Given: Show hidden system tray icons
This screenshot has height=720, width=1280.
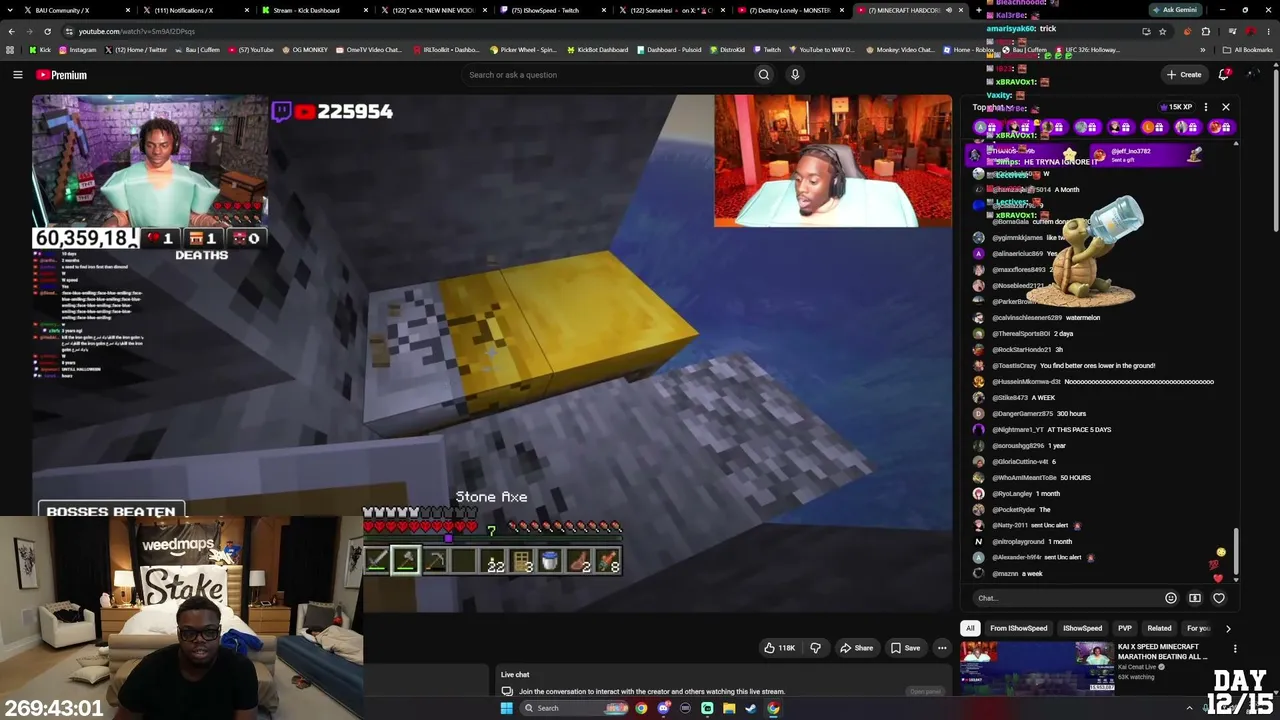Looking at the screenshot, I should coord(1189,708).
